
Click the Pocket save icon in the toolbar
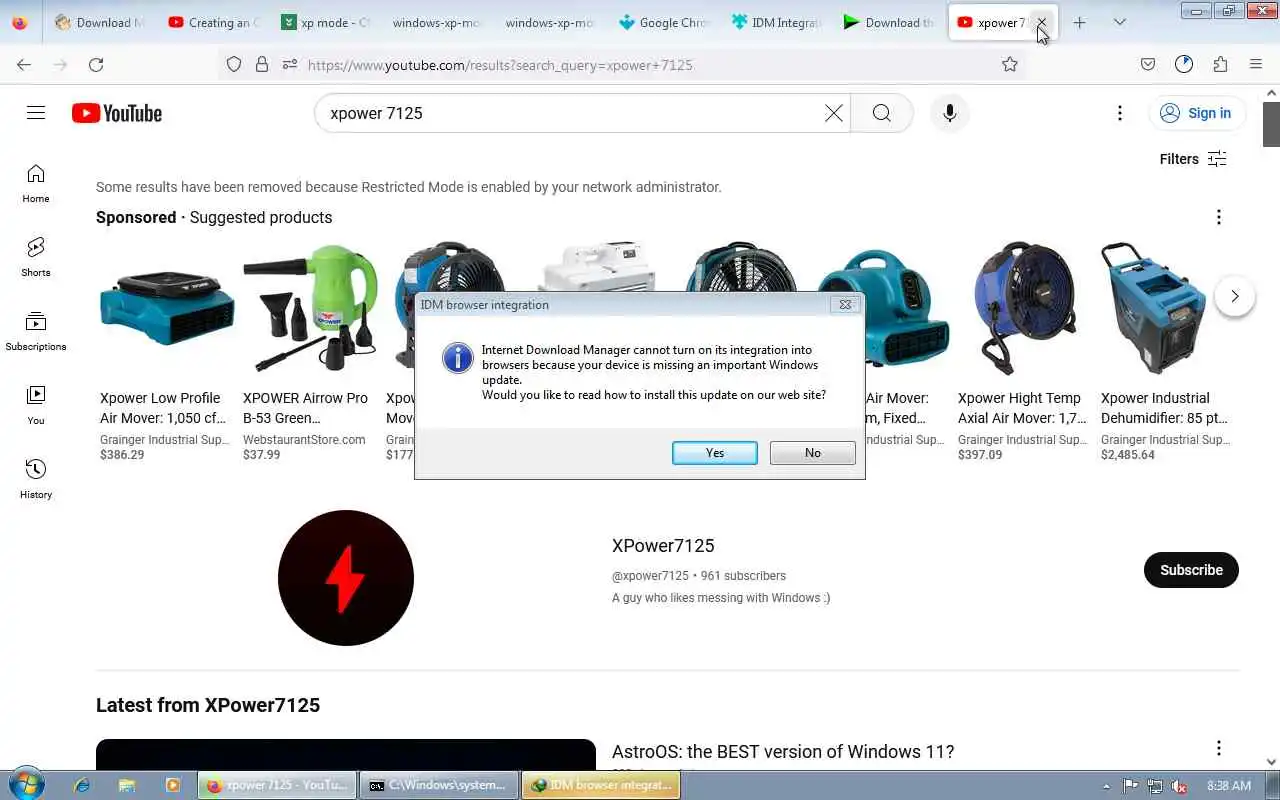pos(1148,64)
